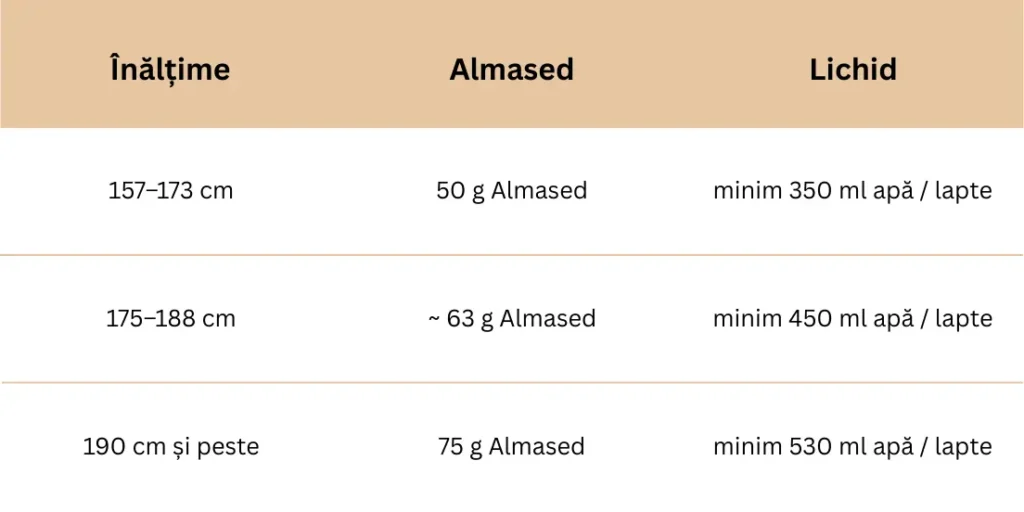Click the word apă in the 450 ml row
Viewport: 1024px width, 512px height.
coord(894,319)
